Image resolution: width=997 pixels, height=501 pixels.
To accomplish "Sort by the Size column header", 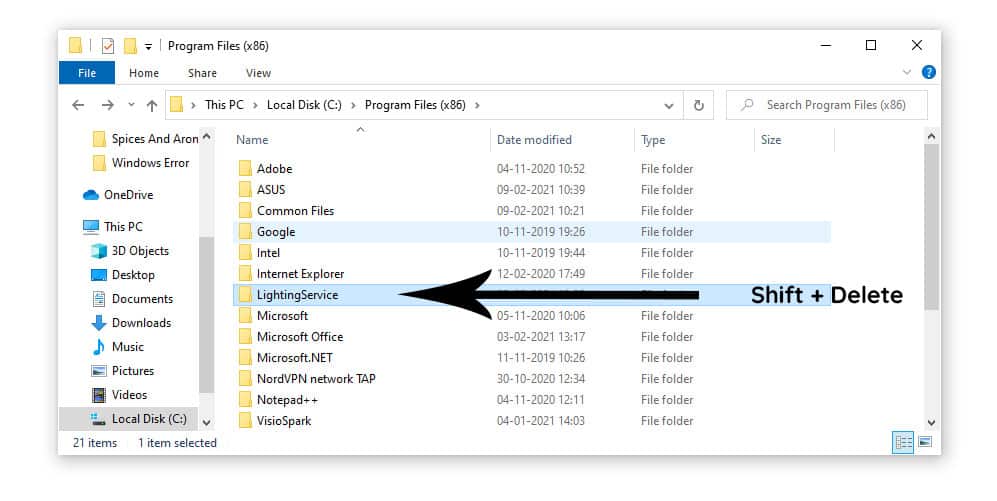I will pos(771,140).
